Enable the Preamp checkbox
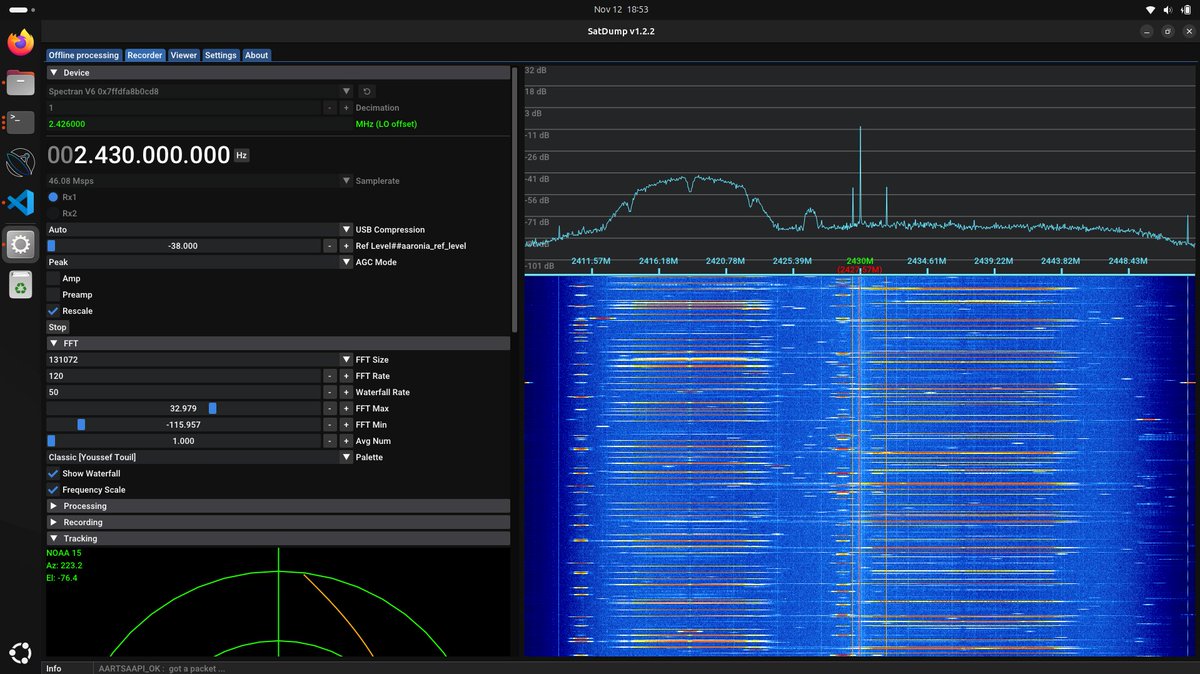The image size is (1200, 674). coord(53,295)
